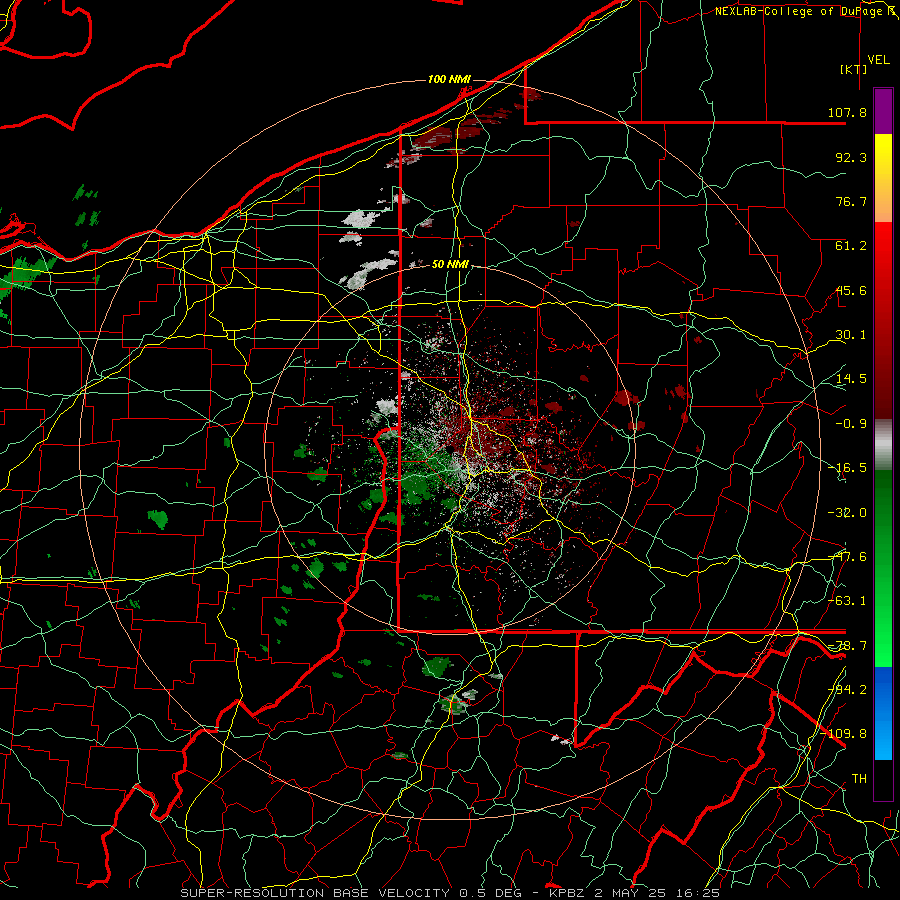
Task: Click the 92.3 legend value
Action: click(851, 157)
